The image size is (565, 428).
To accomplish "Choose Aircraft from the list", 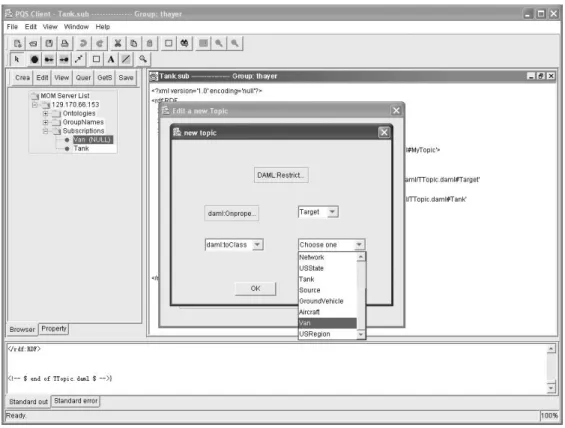I will (x=328, y=312).
